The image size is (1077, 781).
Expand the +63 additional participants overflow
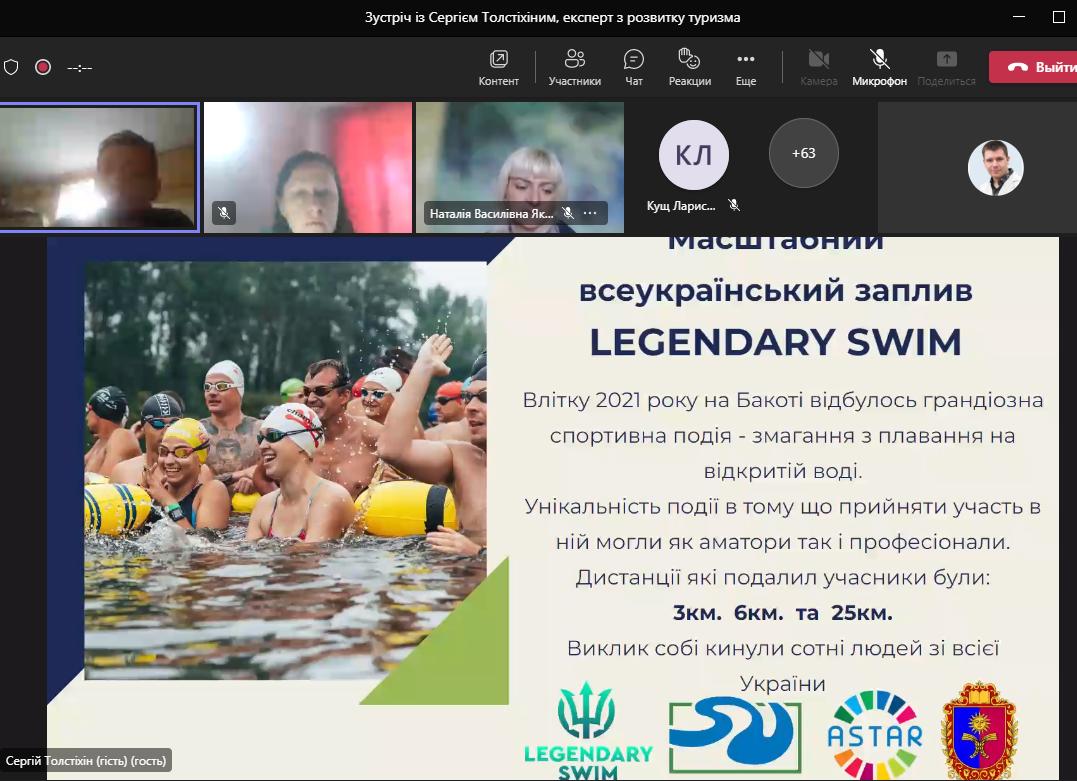point(803,153)
